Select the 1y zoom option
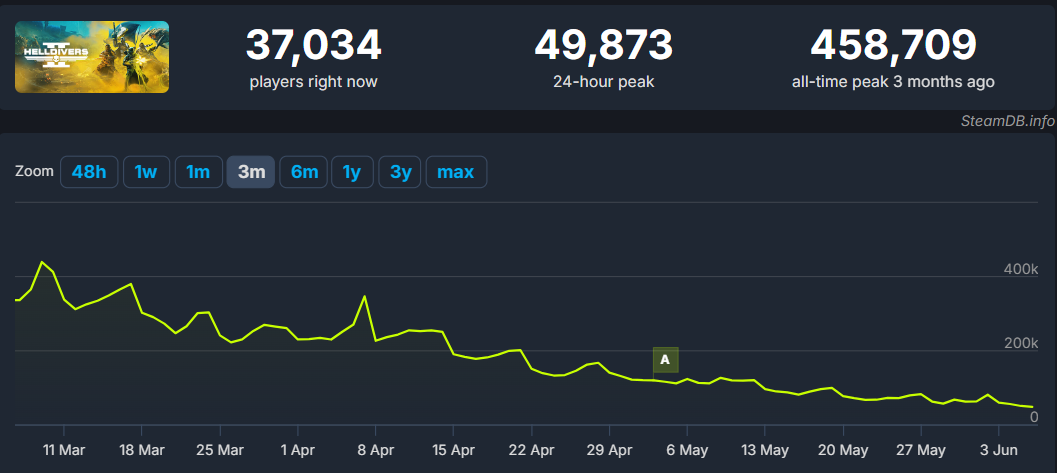This screenshot has height=473, width=1057. coord(351,172)
